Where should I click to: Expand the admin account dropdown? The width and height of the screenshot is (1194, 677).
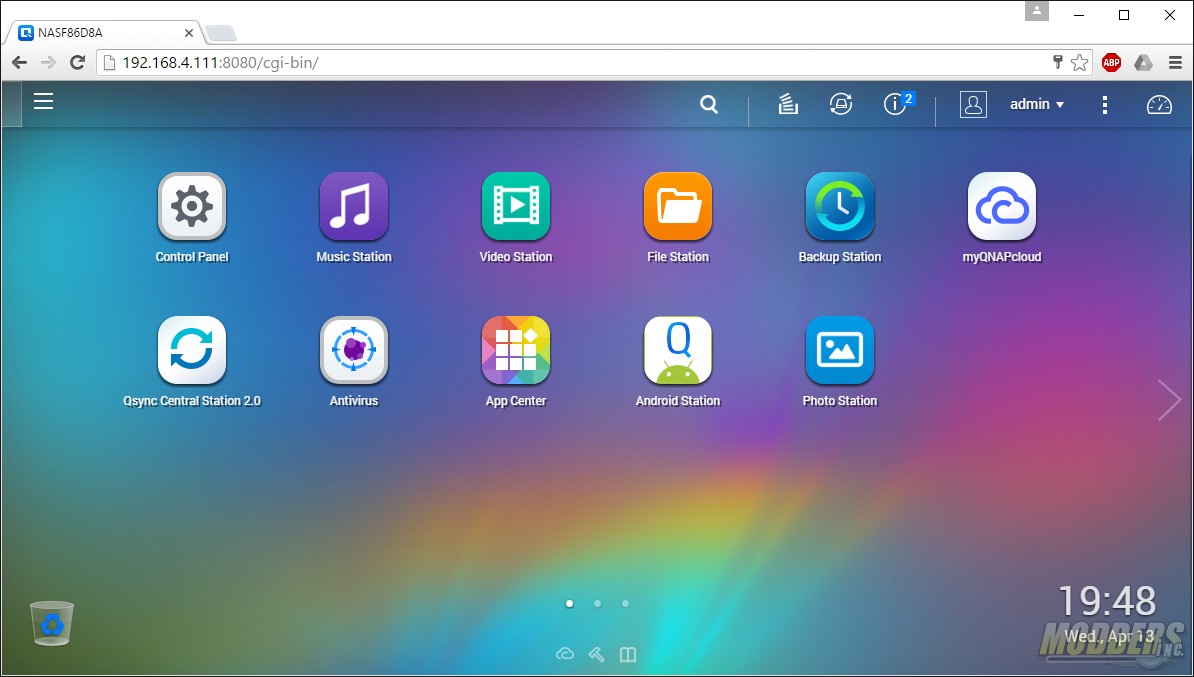pos(1036,104)
